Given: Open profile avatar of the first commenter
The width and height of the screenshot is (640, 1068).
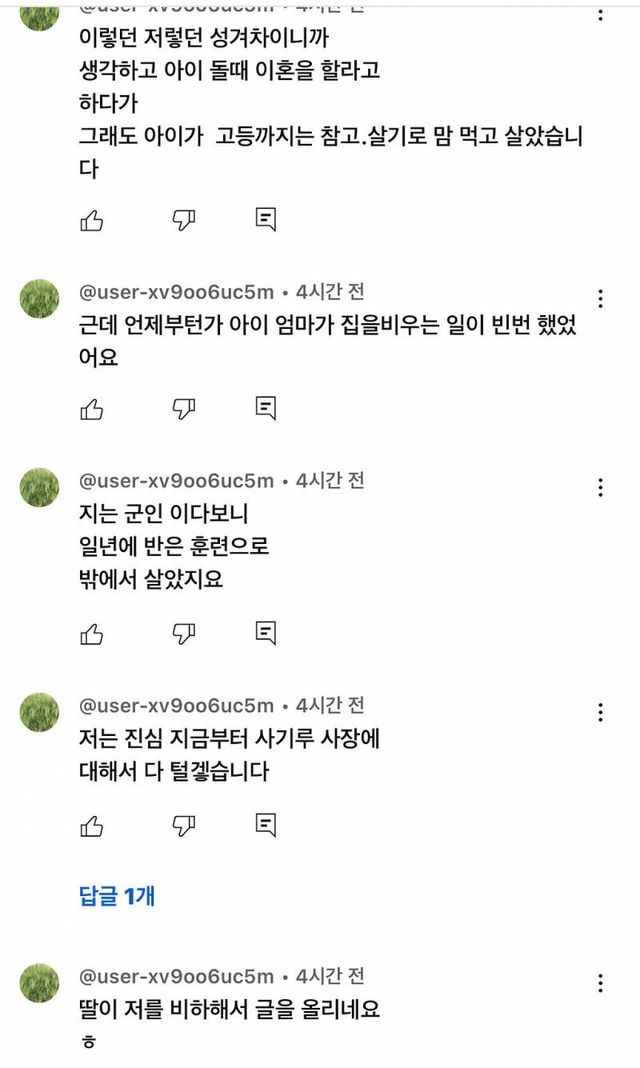Looking at the screenshot, I should (38, 10).
